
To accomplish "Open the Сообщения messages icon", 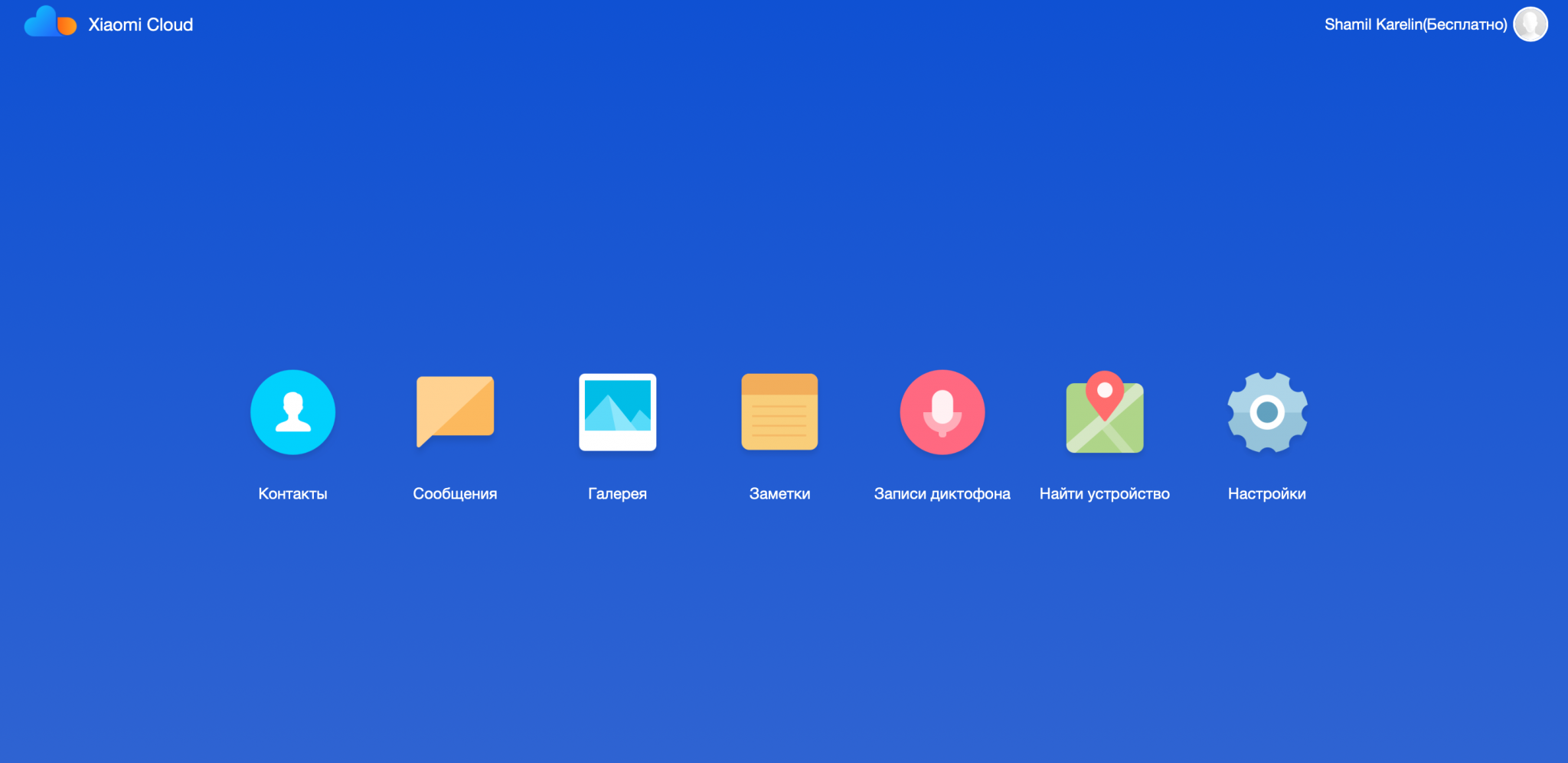I will 455,412.
